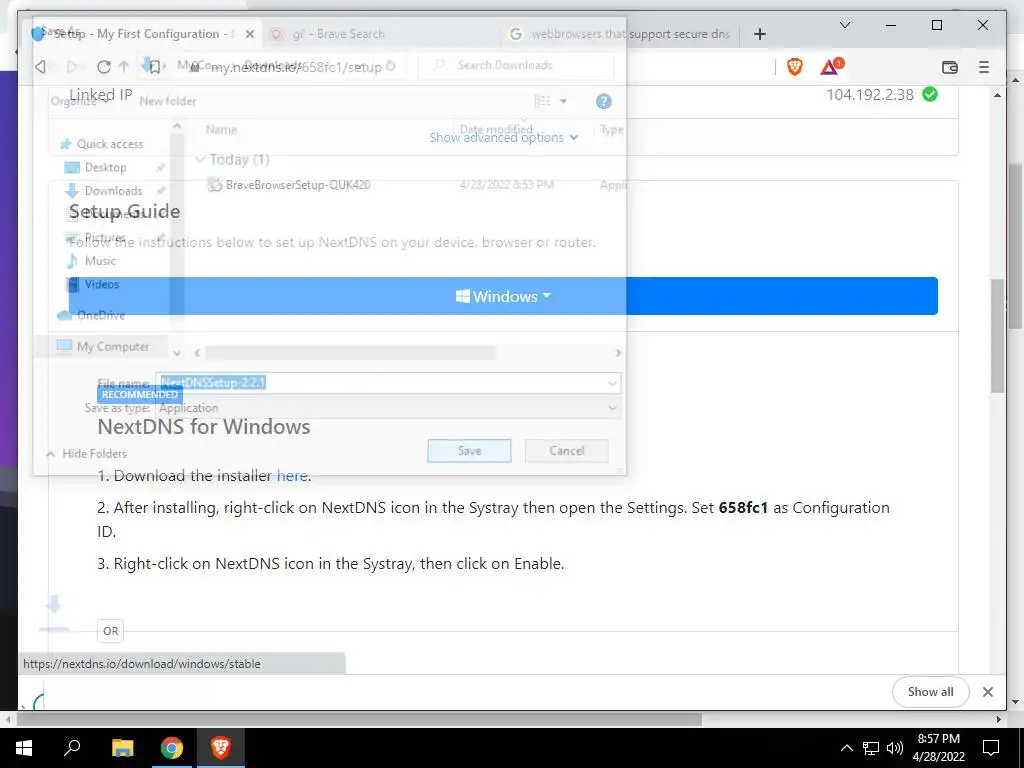1024x768 pixels.
Task: Launch File Explorer from the taskbar
Action: [x=122, y=748]
